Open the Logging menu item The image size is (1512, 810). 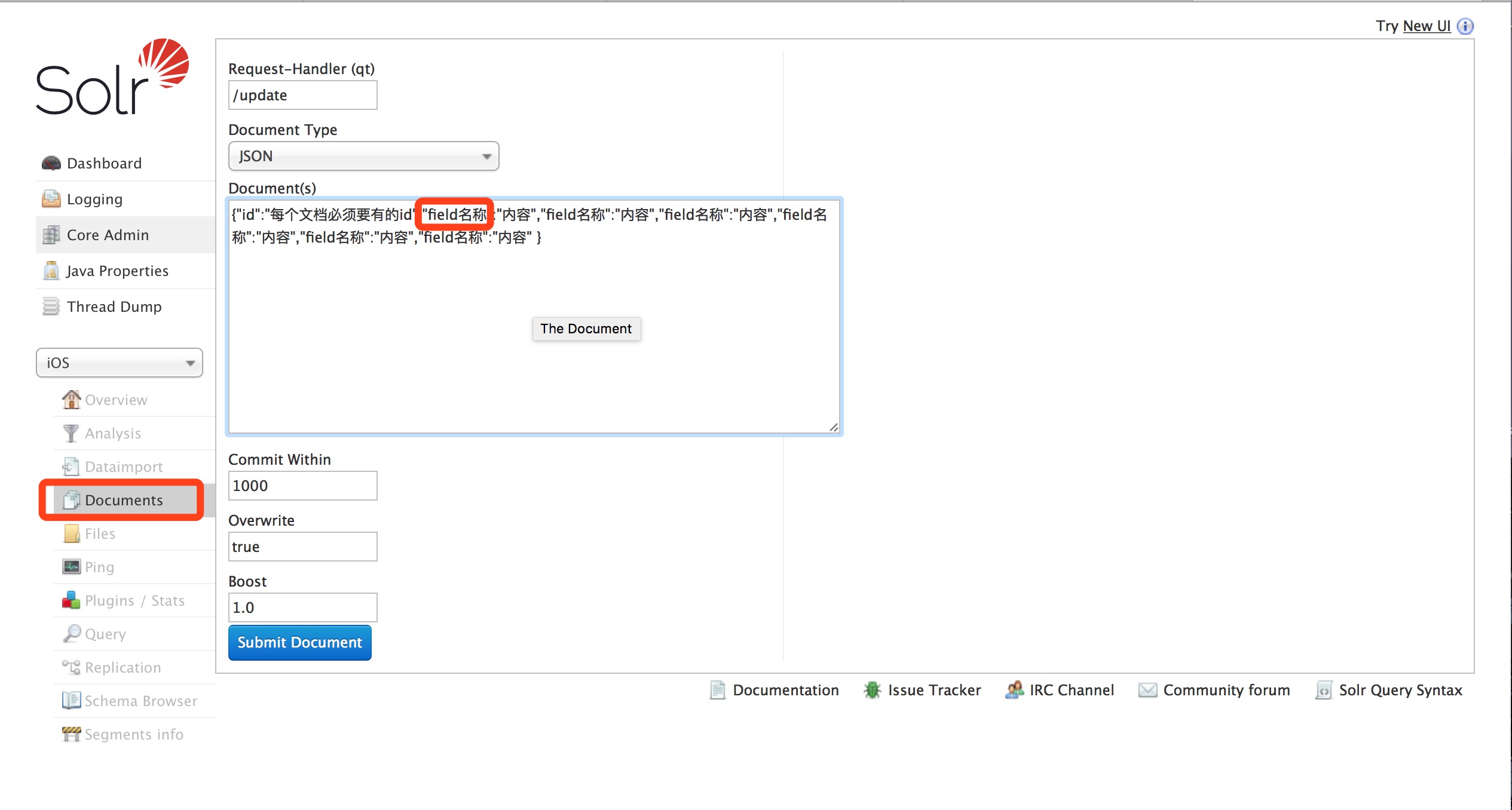coord(126,199)
